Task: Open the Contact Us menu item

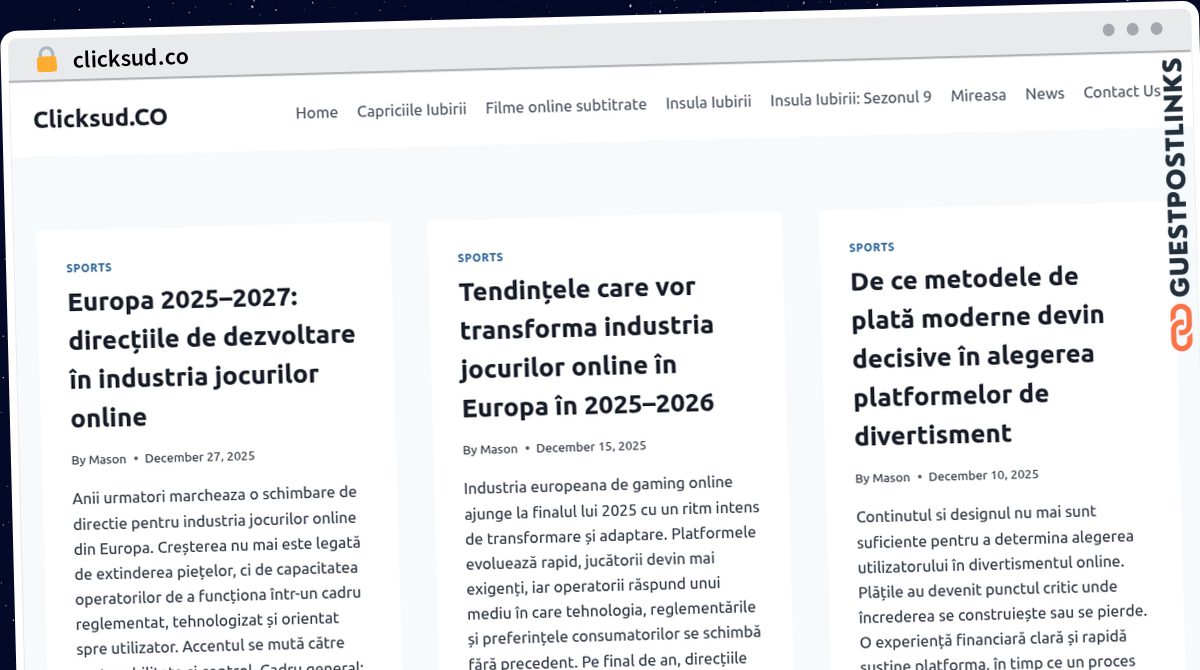Action: pyautogui.click(x=1121, y=92)
